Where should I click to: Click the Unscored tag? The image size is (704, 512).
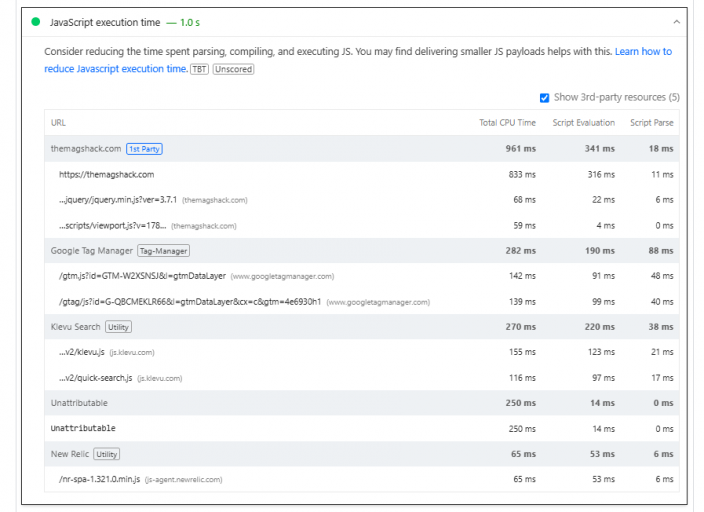pos(233,69)
